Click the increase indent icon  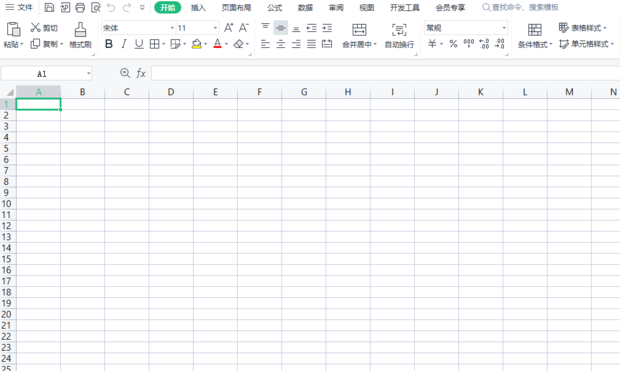coord(327,28)
